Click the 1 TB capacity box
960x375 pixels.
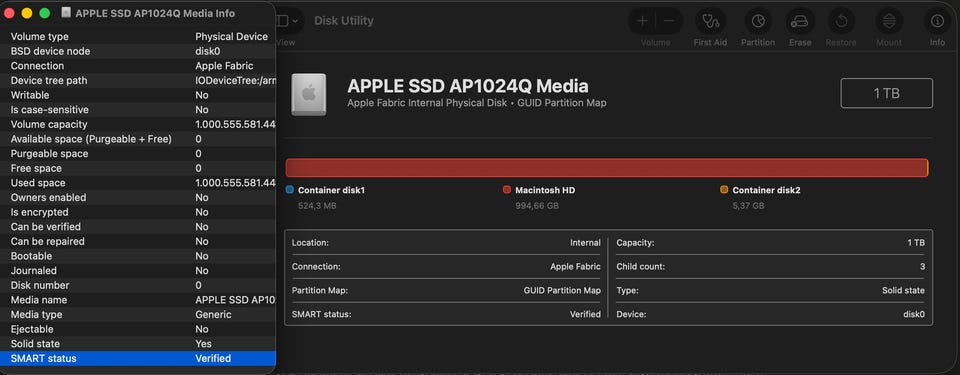click(x=887, y=93)
